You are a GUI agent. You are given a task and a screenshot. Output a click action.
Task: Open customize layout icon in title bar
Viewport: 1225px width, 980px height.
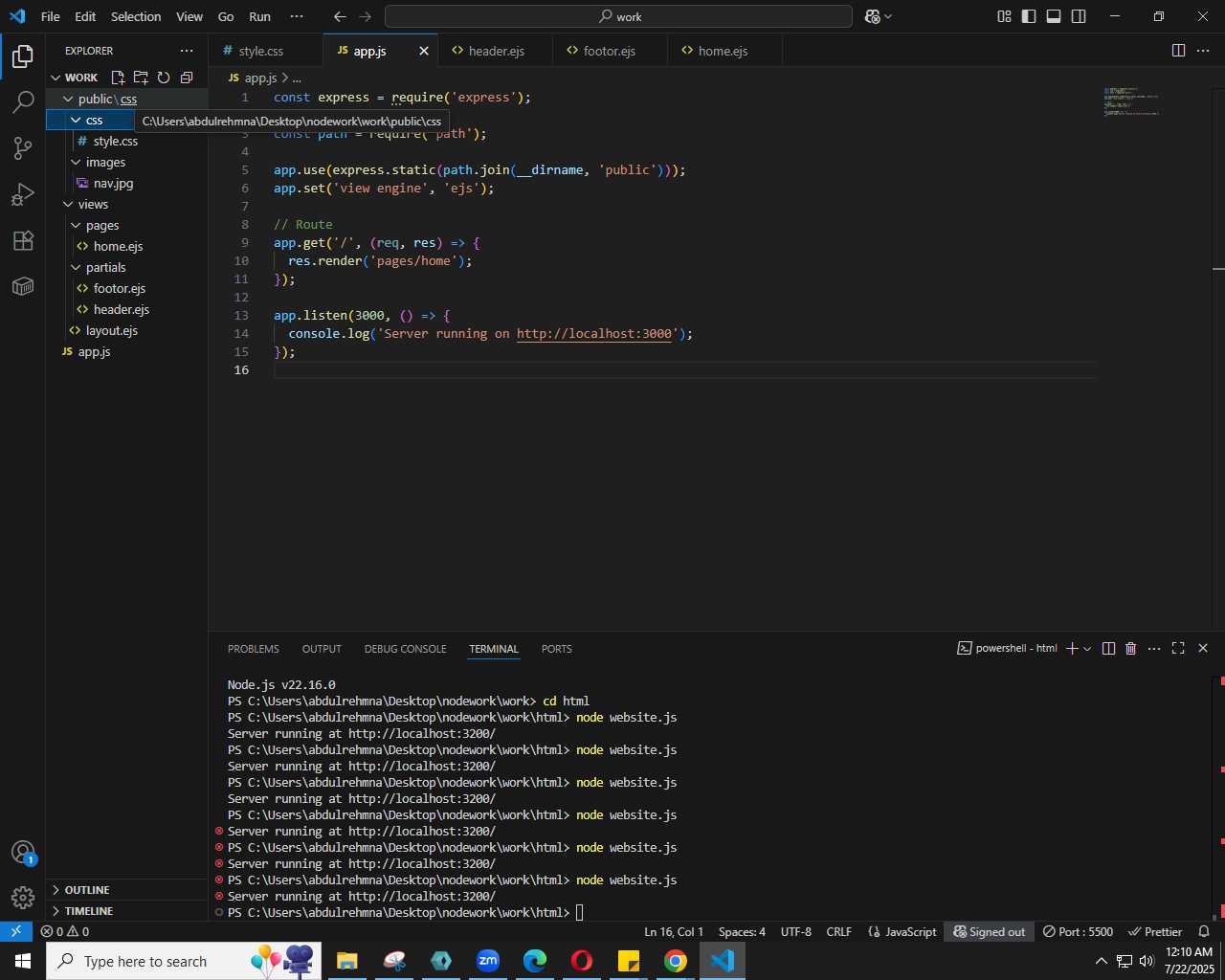(1004, 16)
